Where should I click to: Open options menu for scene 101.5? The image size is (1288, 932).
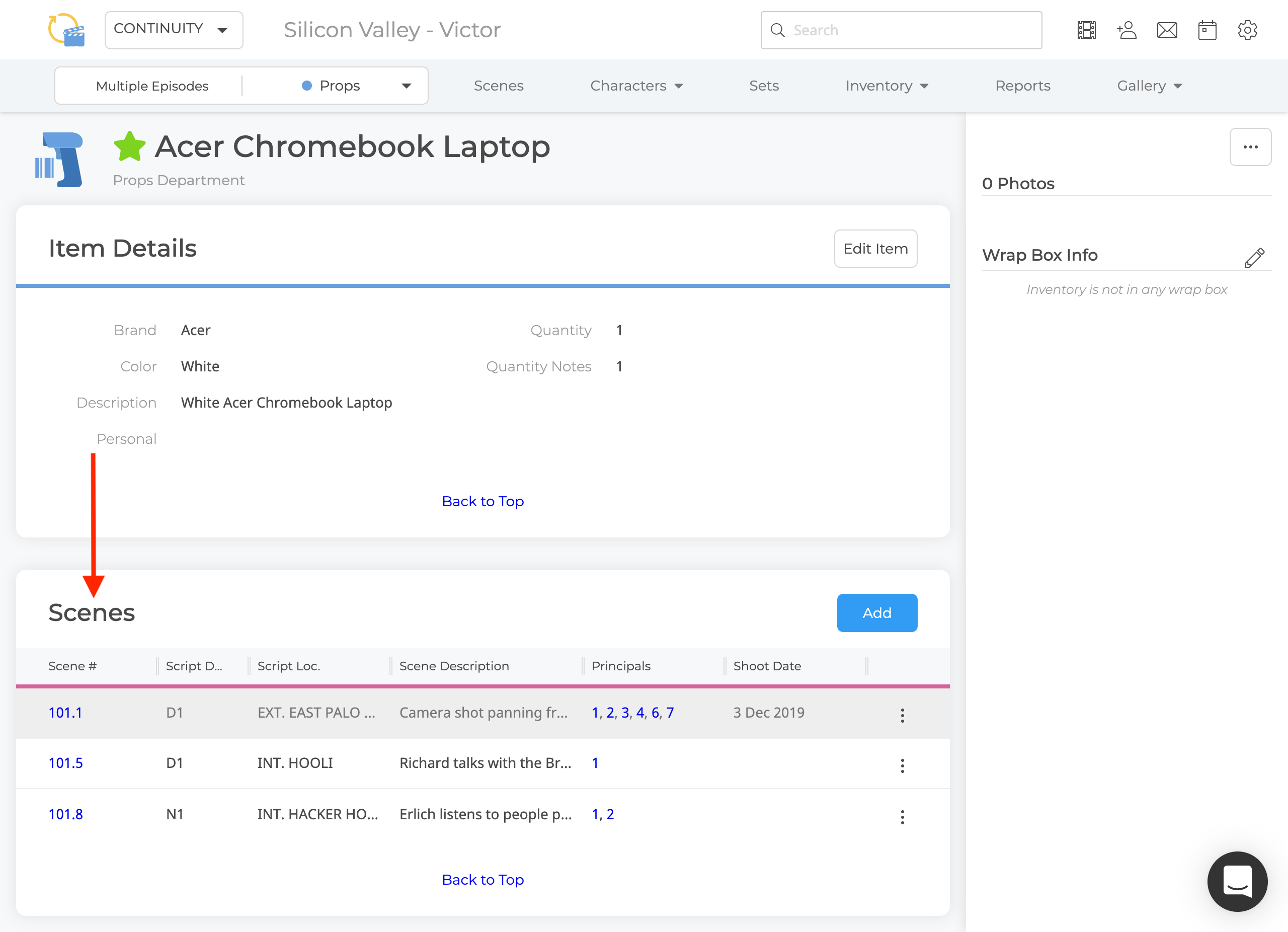pos(903,765)
